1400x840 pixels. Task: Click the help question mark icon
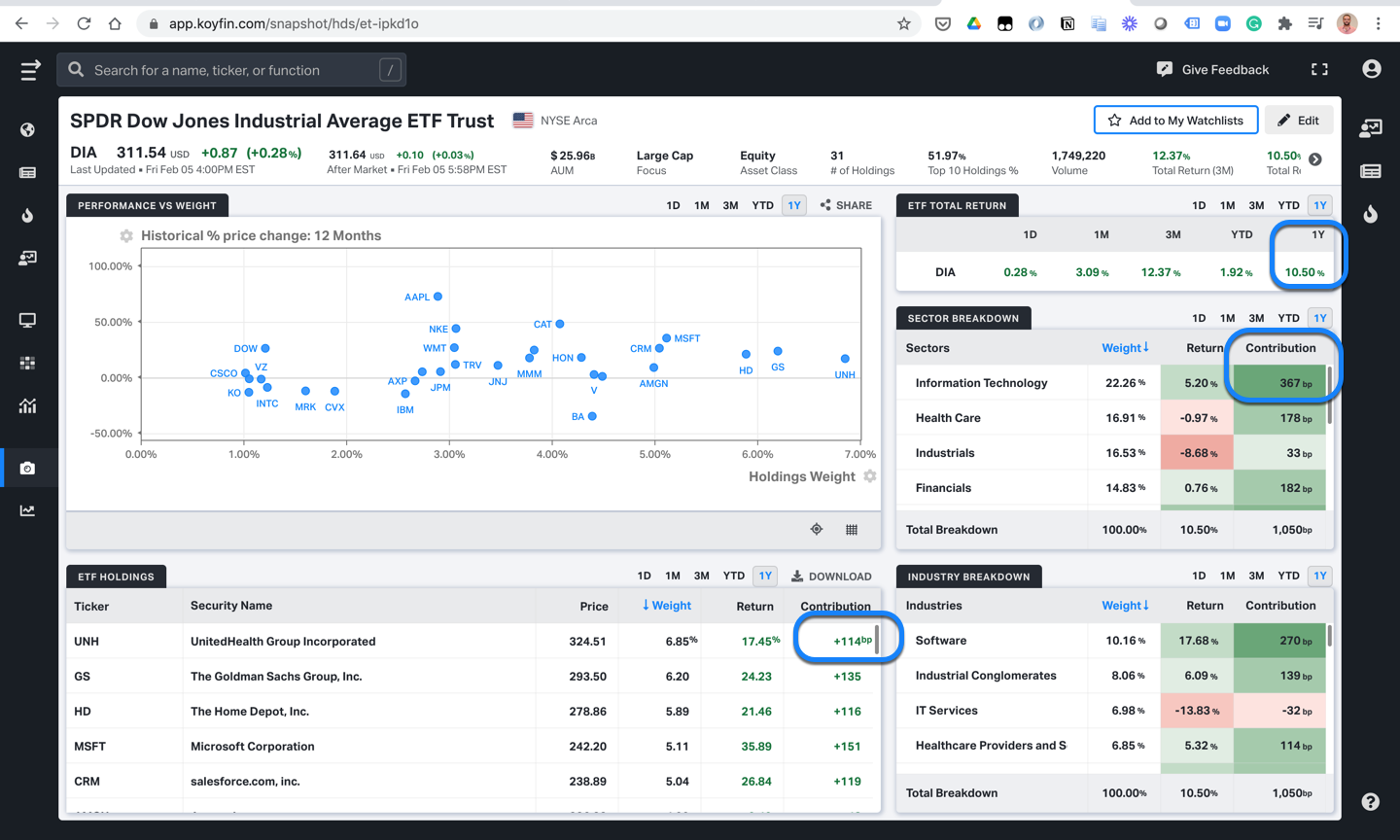1370,802
